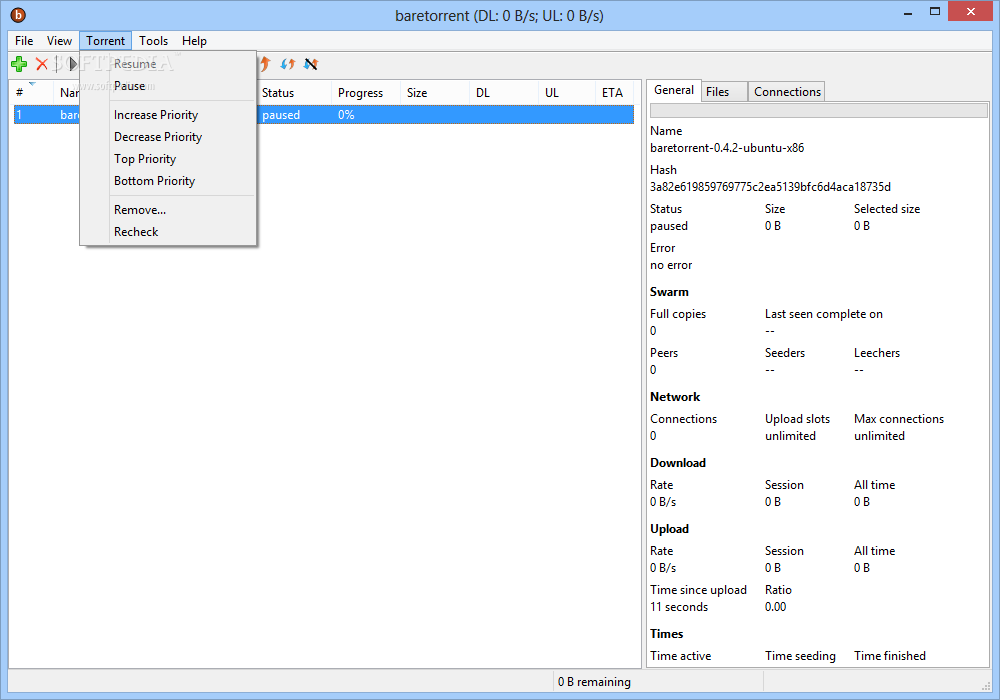Click the red X remove torrent icon
1000x700 pixels.
pos(42,64)
